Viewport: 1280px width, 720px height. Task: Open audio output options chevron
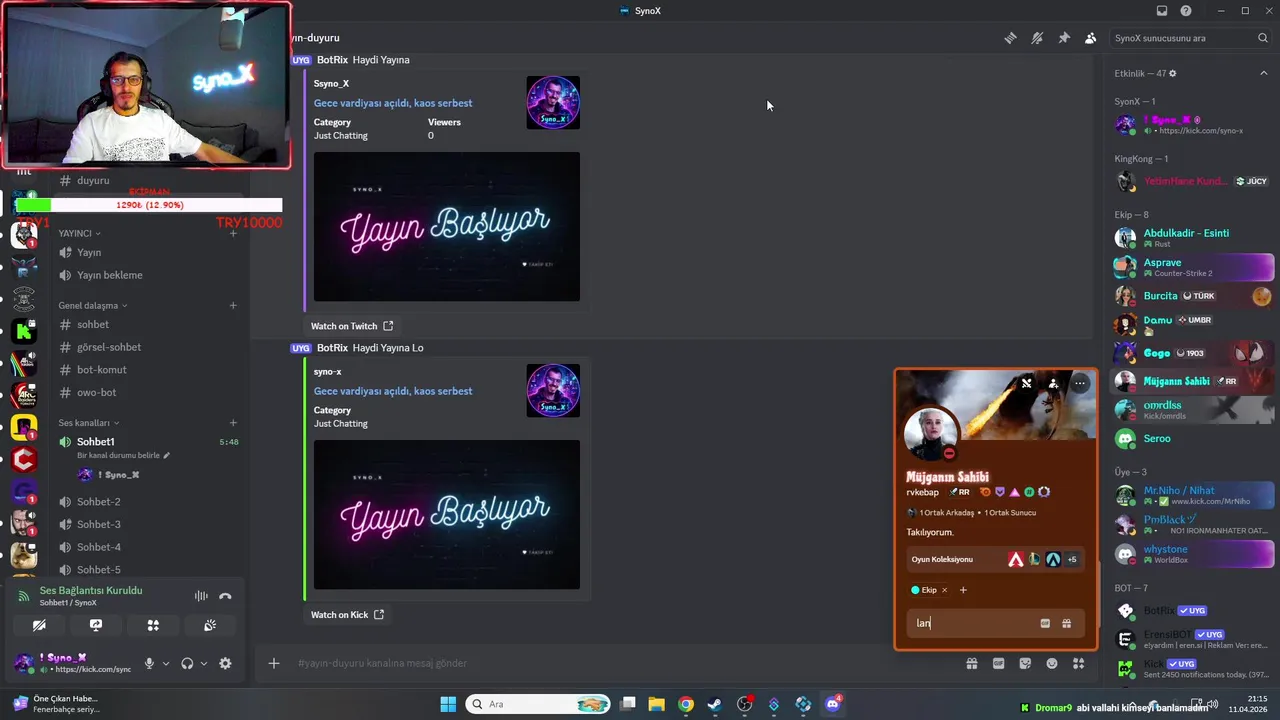pos(204,663)
